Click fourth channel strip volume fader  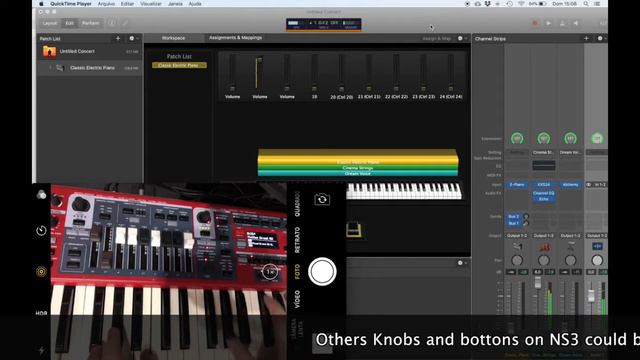click(x=591, y=296)
